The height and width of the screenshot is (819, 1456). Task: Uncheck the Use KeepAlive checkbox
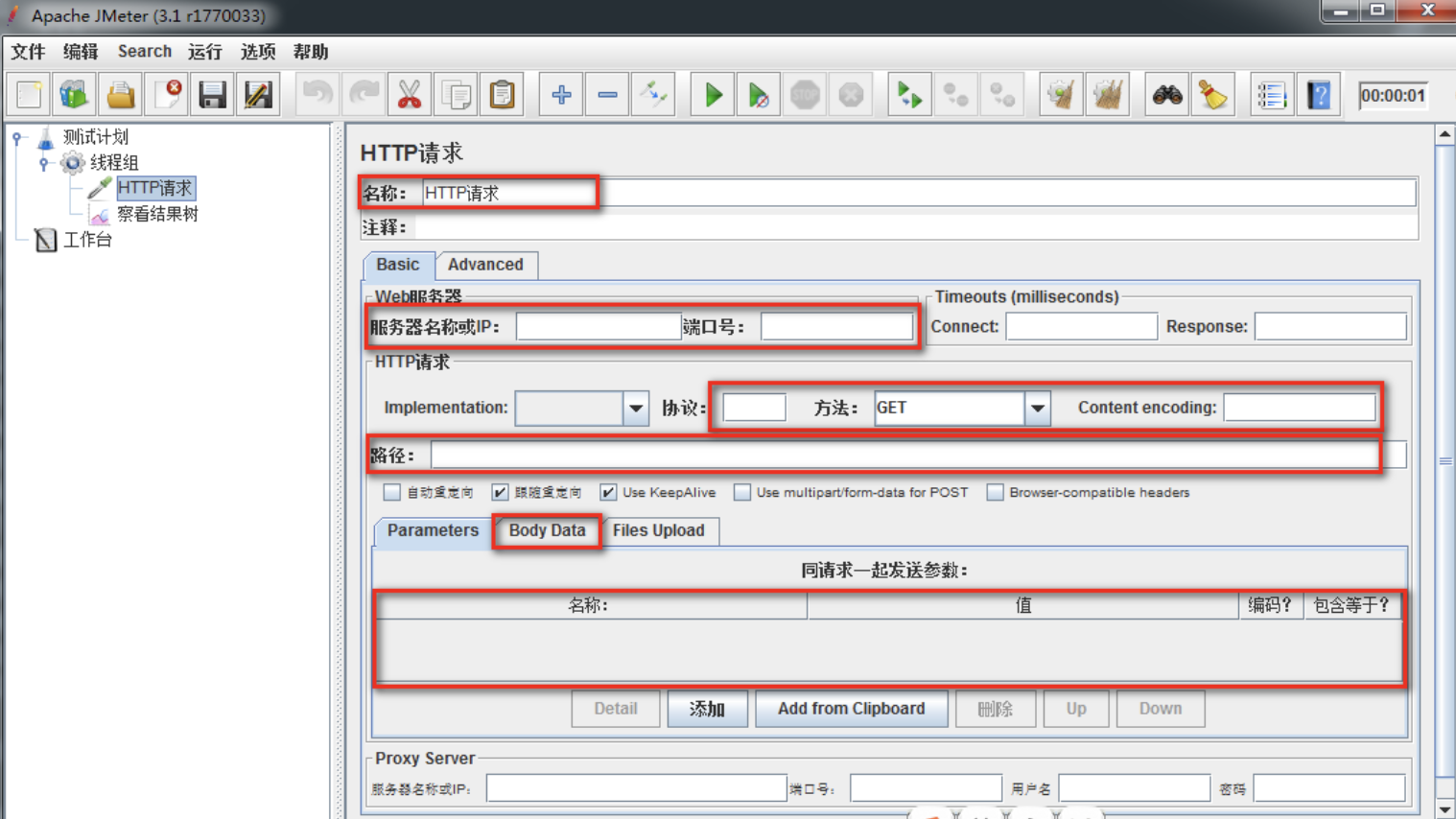(608, 492)
